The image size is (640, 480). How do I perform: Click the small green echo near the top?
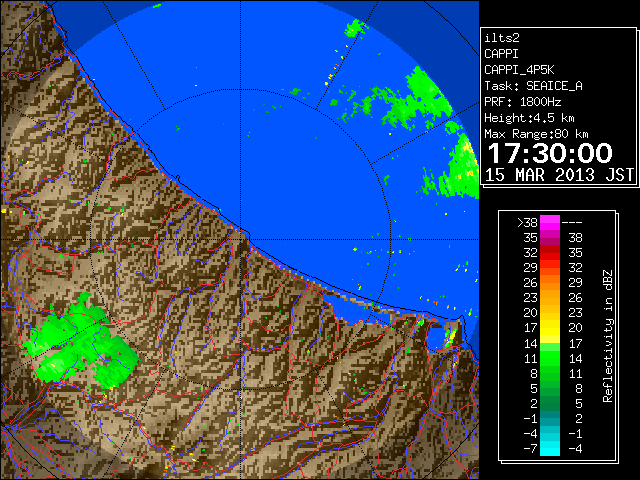356,29
